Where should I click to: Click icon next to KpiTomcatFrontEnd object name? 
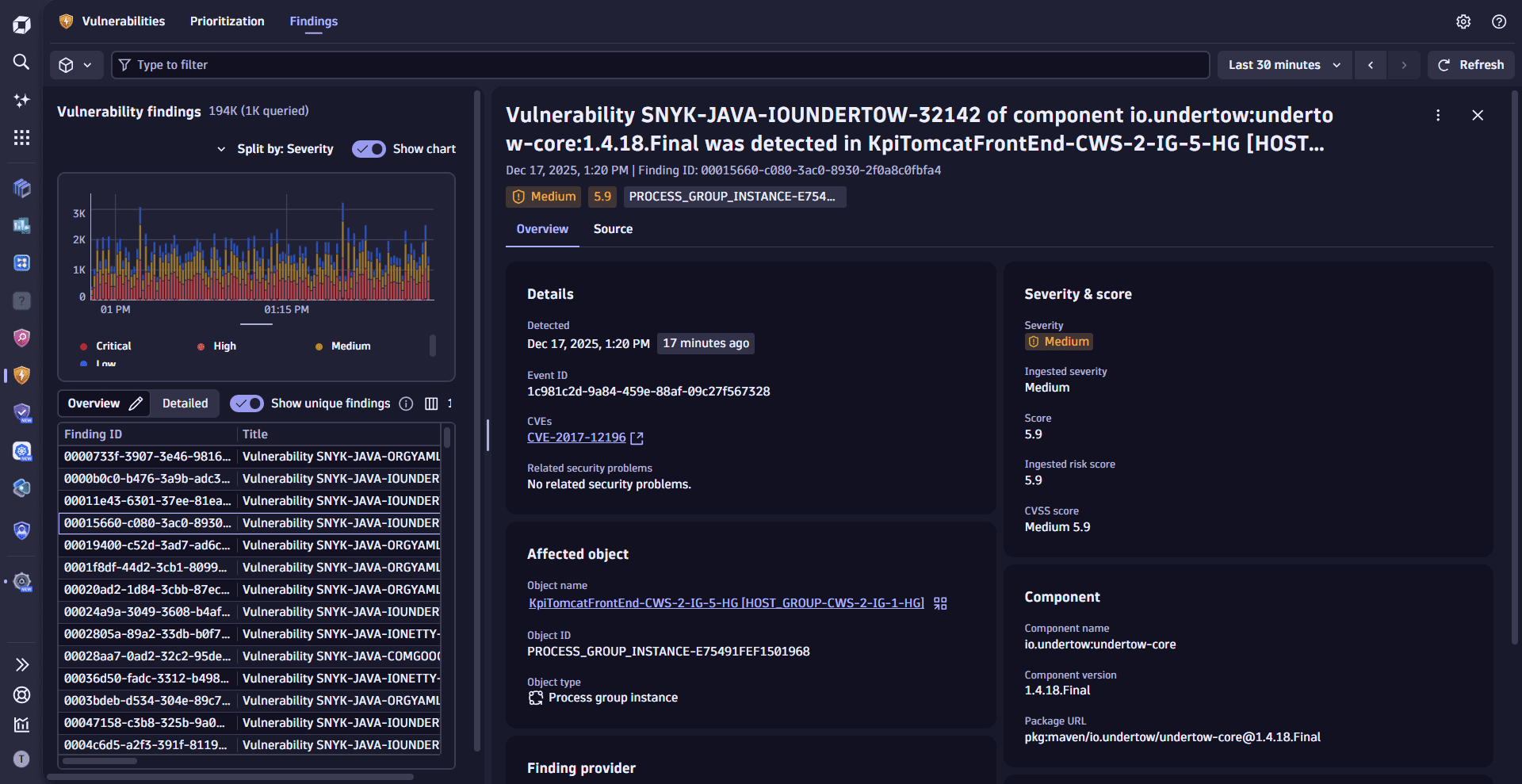940,603
